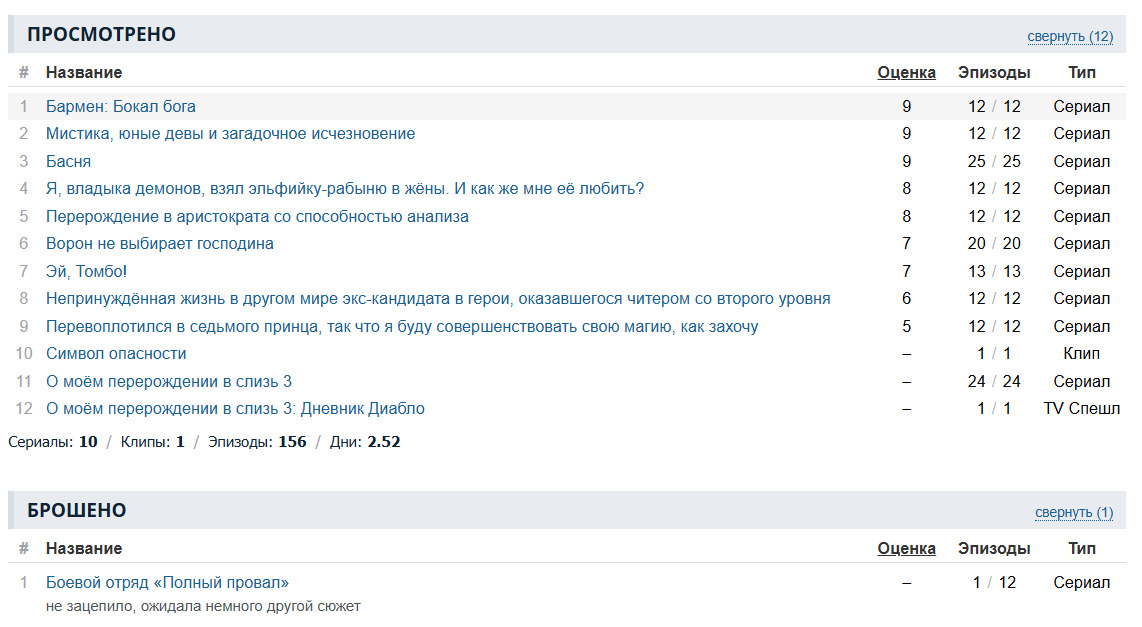The image size is (1142, 627).
Task: Click the БРОШЕНО section header
Action: pyautogui.click(x=76, y=510)
